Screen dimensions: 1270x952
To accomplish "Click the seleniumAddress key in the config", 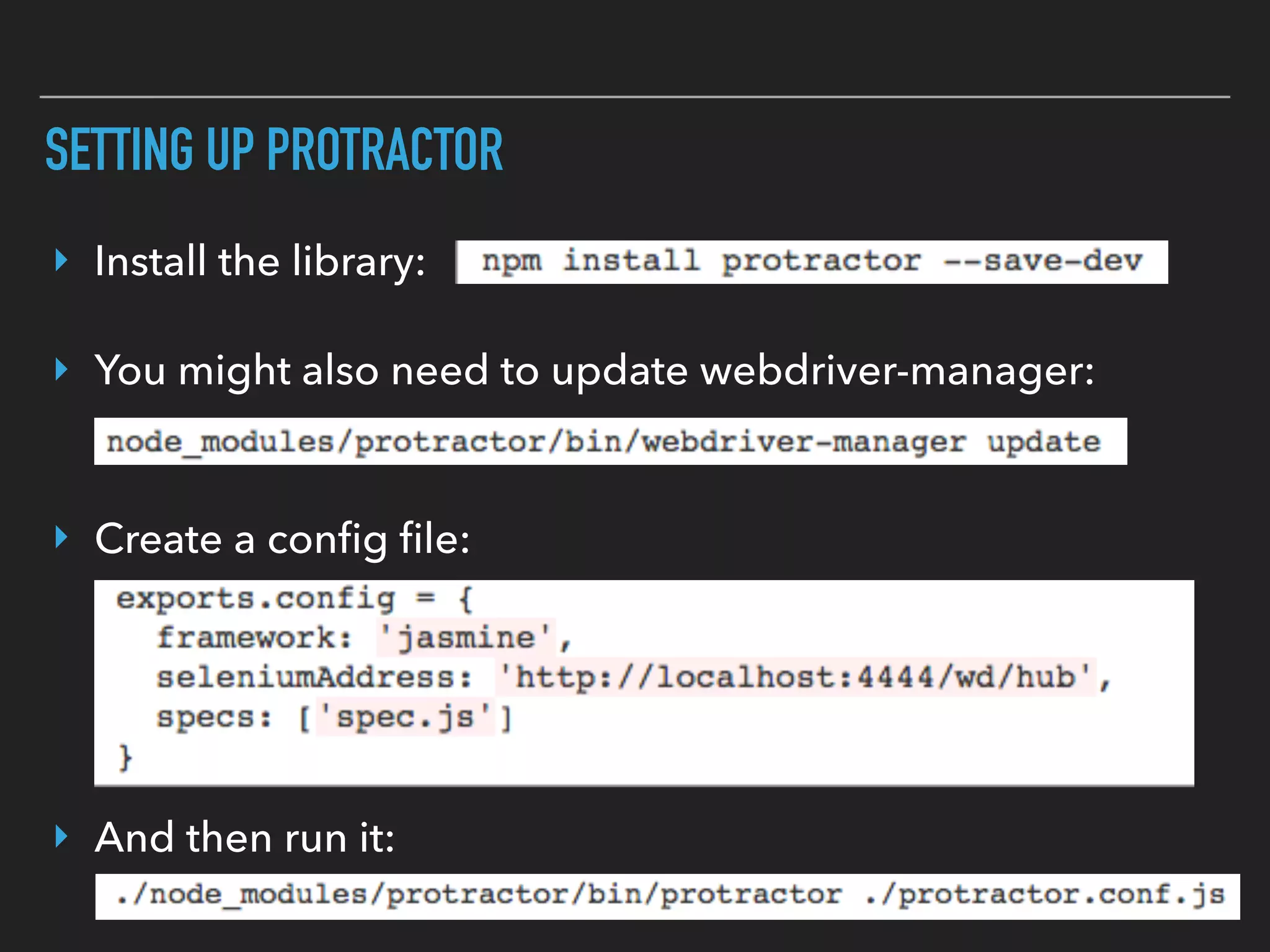I will [x=313, y=677].
